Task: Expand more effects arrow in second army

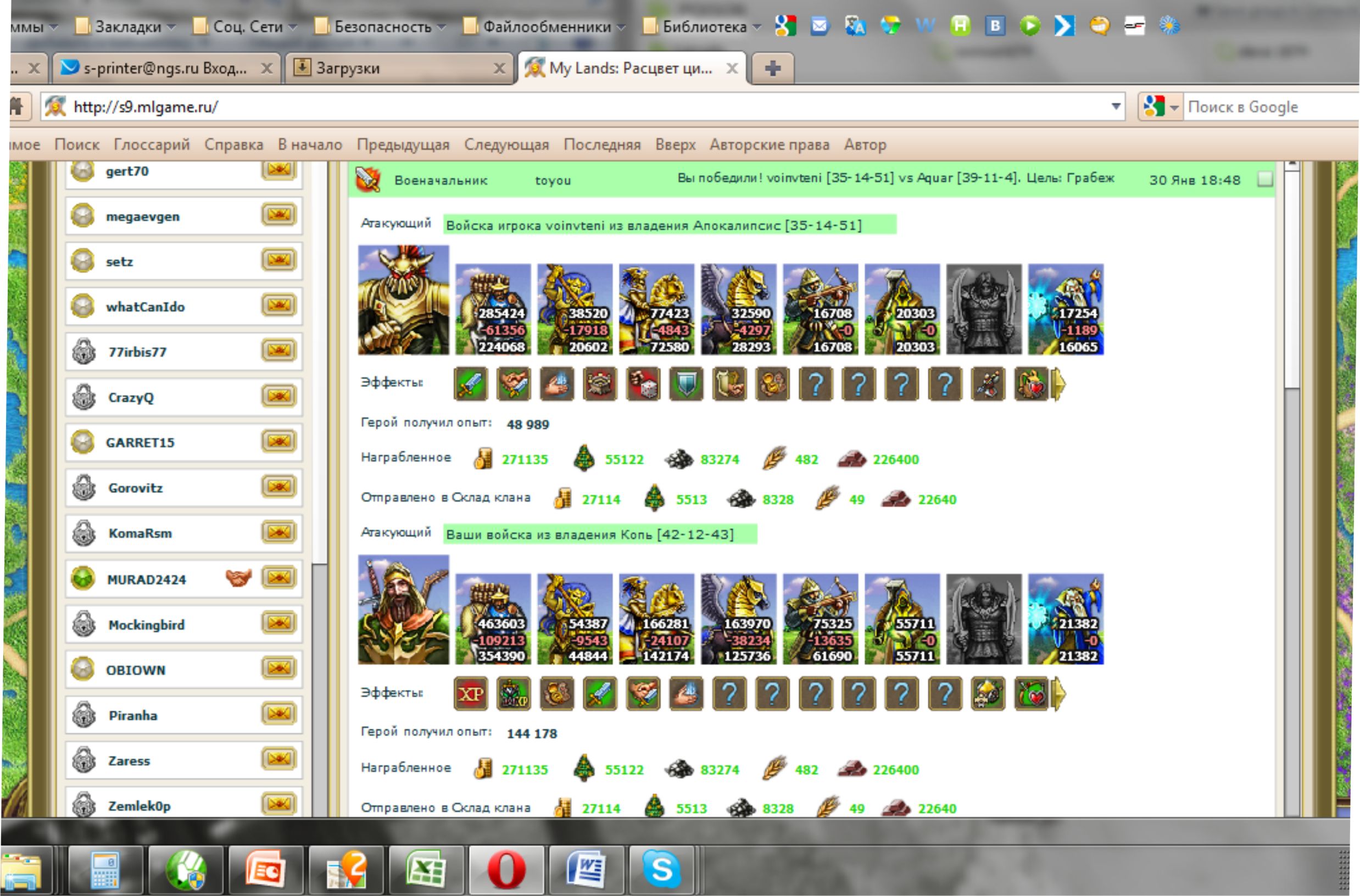Action: [x=1059, y=694]
